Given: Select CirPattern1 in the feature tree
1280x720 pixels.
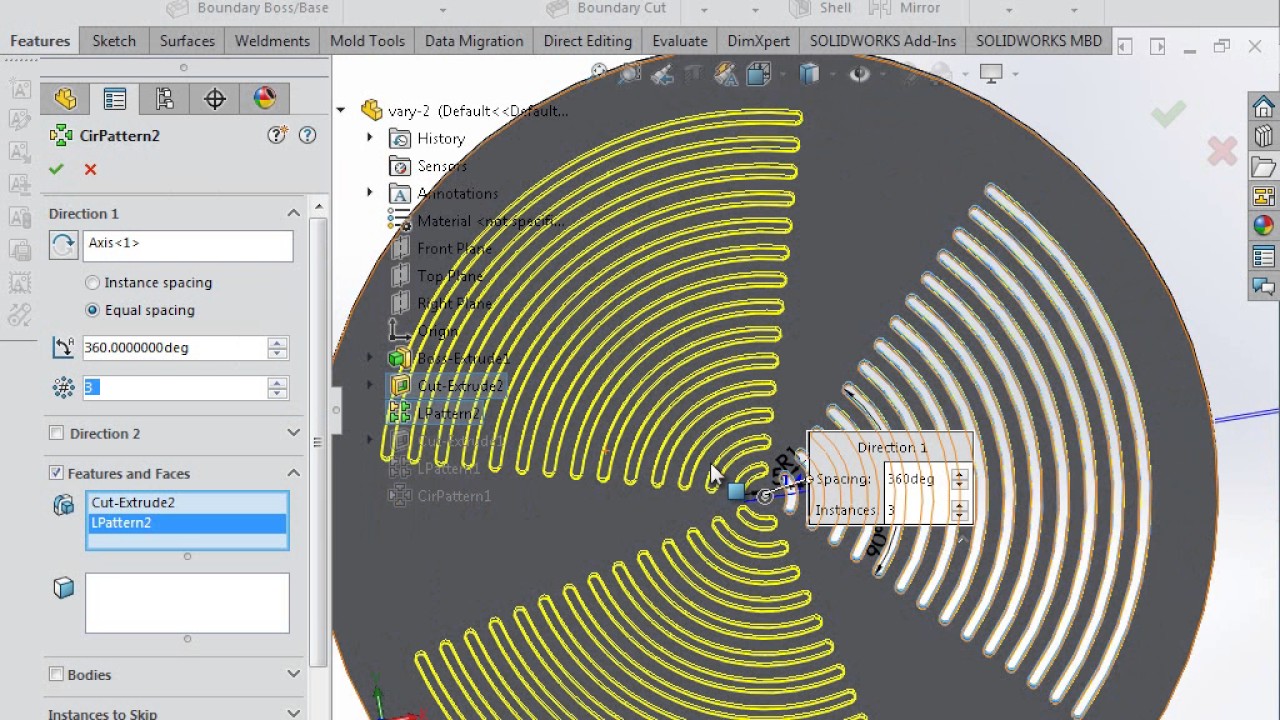Looking at the screenshot, I should click(441, 496).
